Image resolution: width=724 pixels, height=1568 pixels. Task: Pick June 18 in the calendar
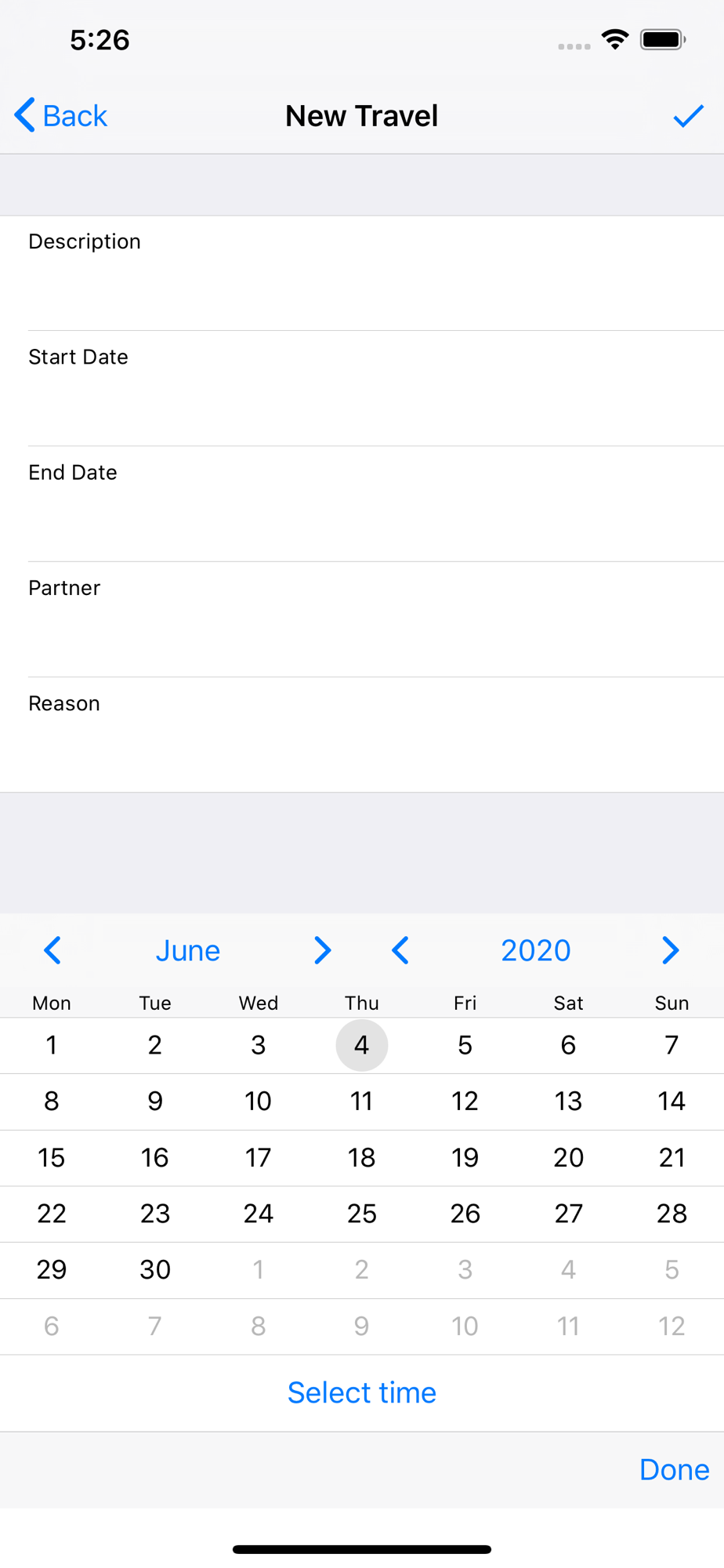[x=361, y=1157]
